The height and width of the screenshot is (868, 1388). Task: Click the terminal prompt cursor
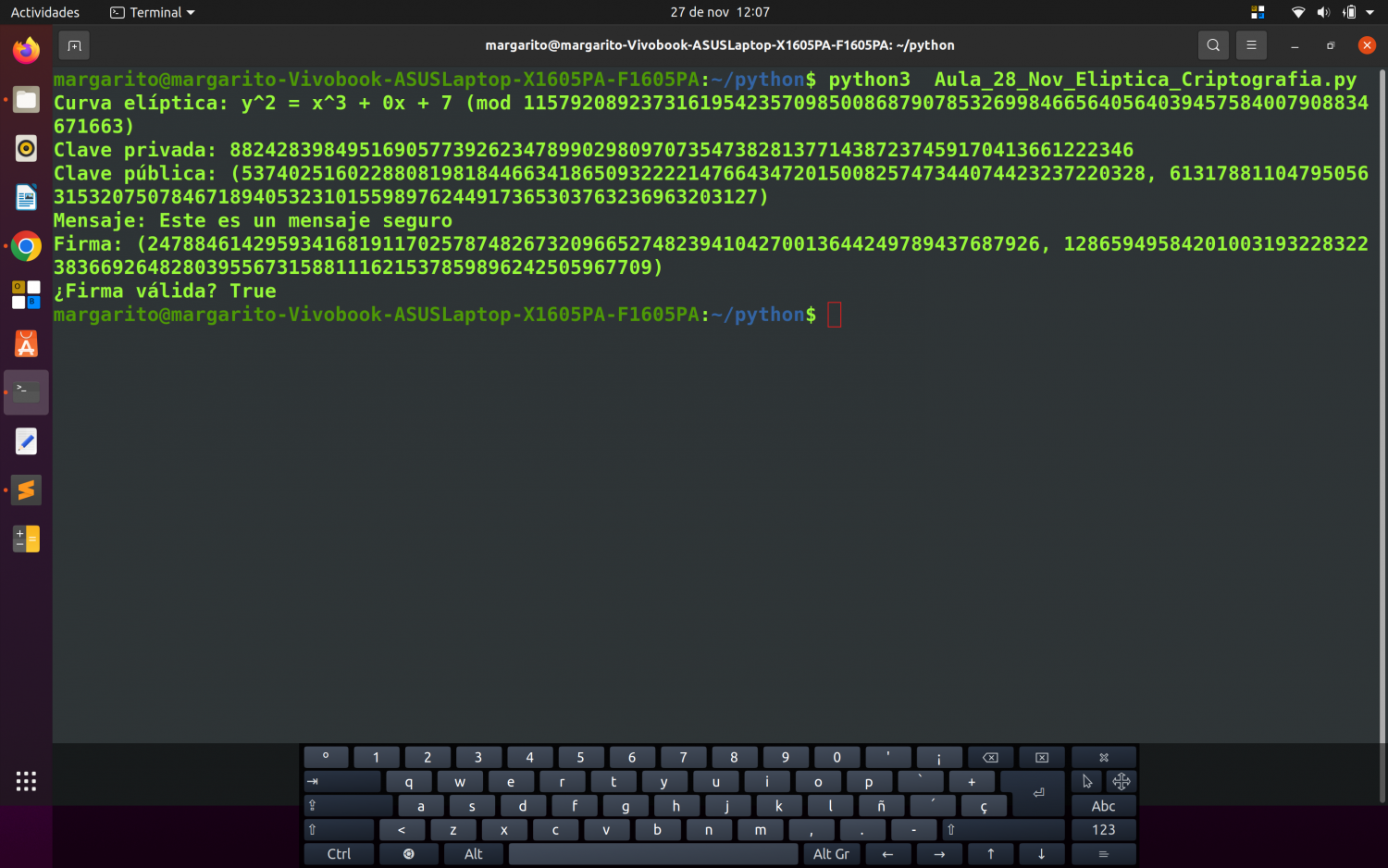[834, 315]
